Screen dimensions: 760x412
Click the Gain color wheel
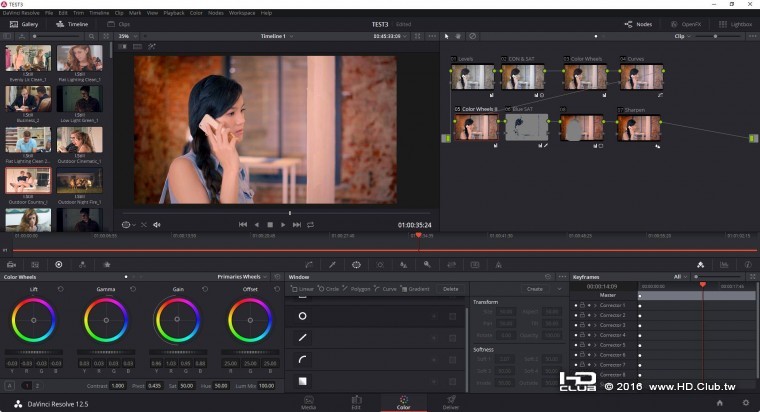(177, 321)
